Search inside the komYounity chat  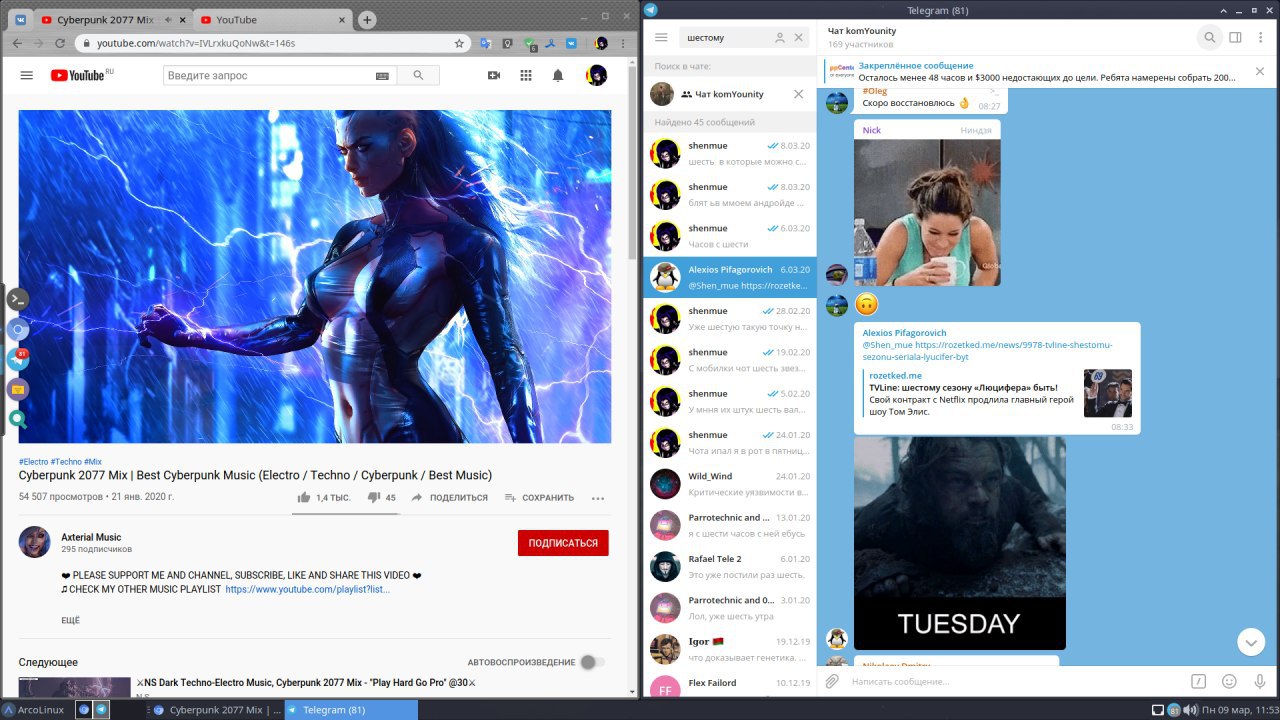point(1209,37)
